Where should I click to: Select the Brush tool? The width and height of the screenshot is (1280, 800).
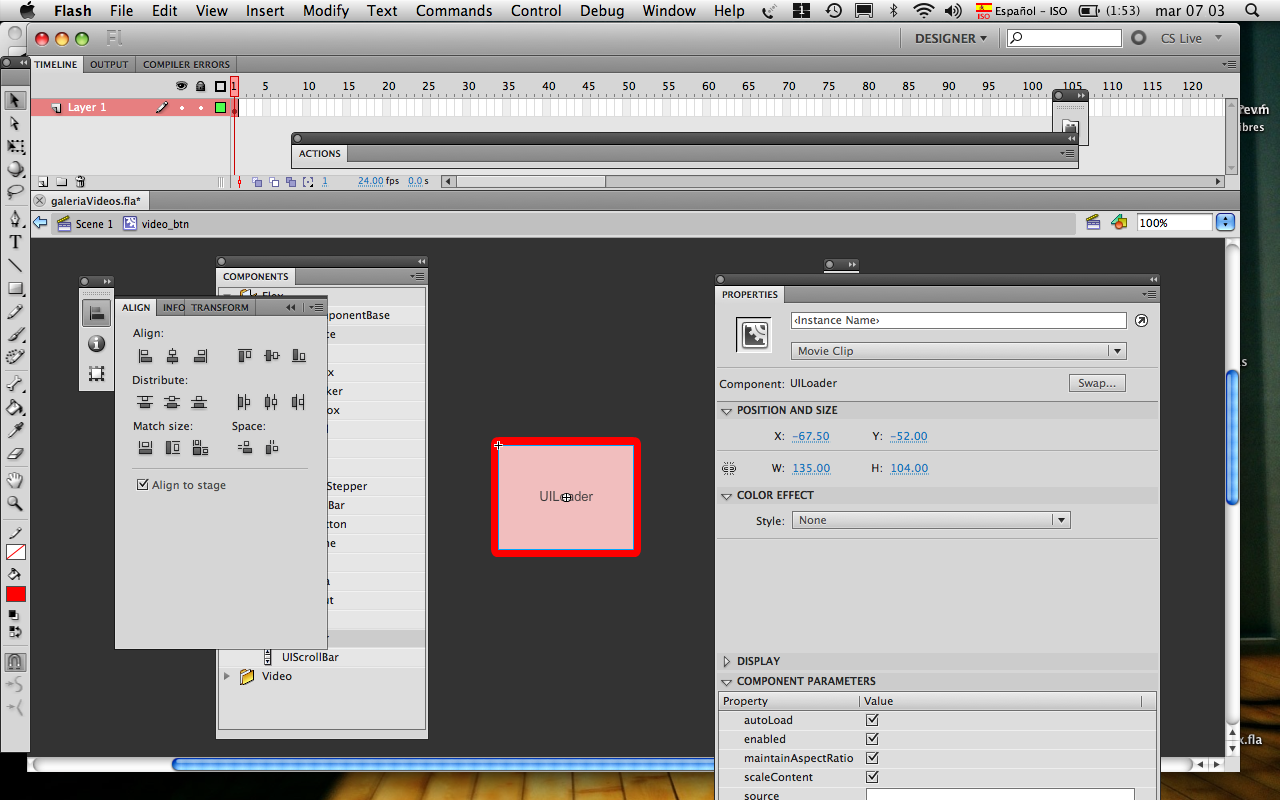pyautogui.click(x=15, y=334)
